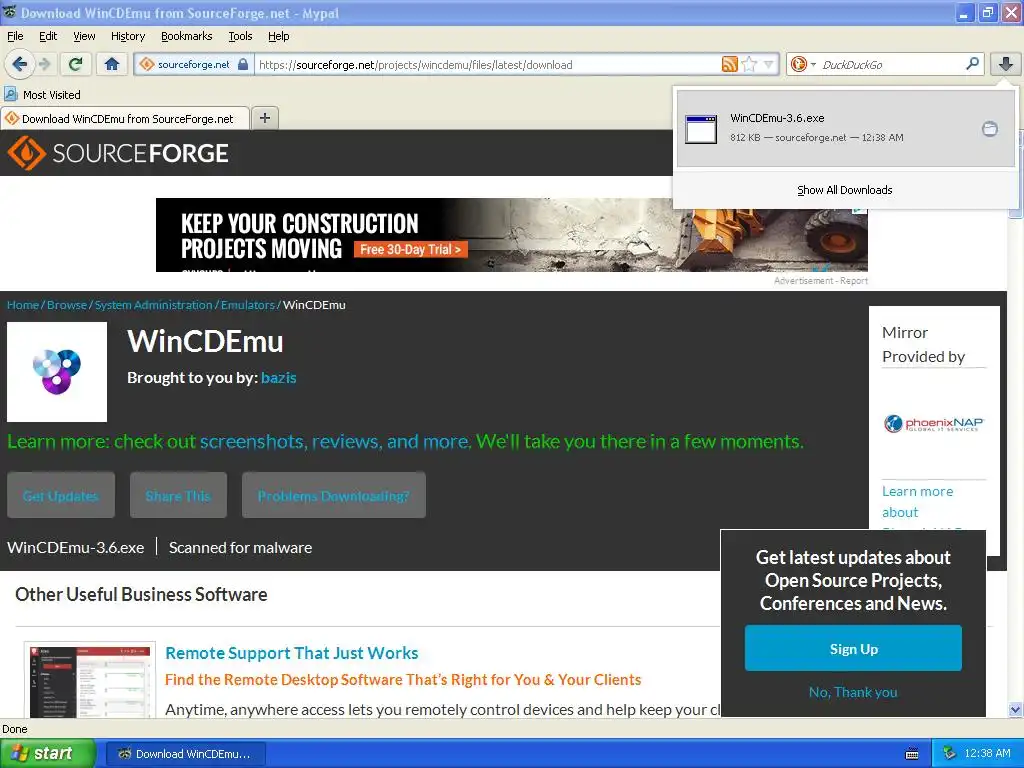Open the Help menu
The height and width of the screenshot is (768, 1024).
[x=278, y=36]
